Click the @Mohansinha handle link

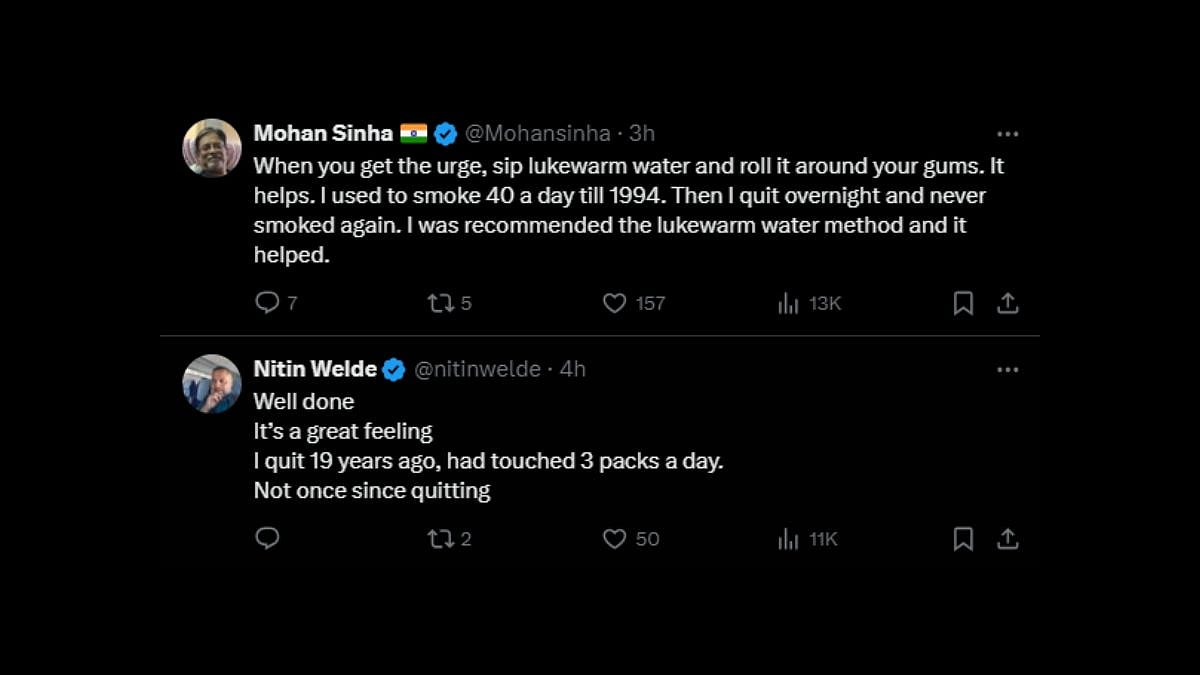tap(537, 133)
